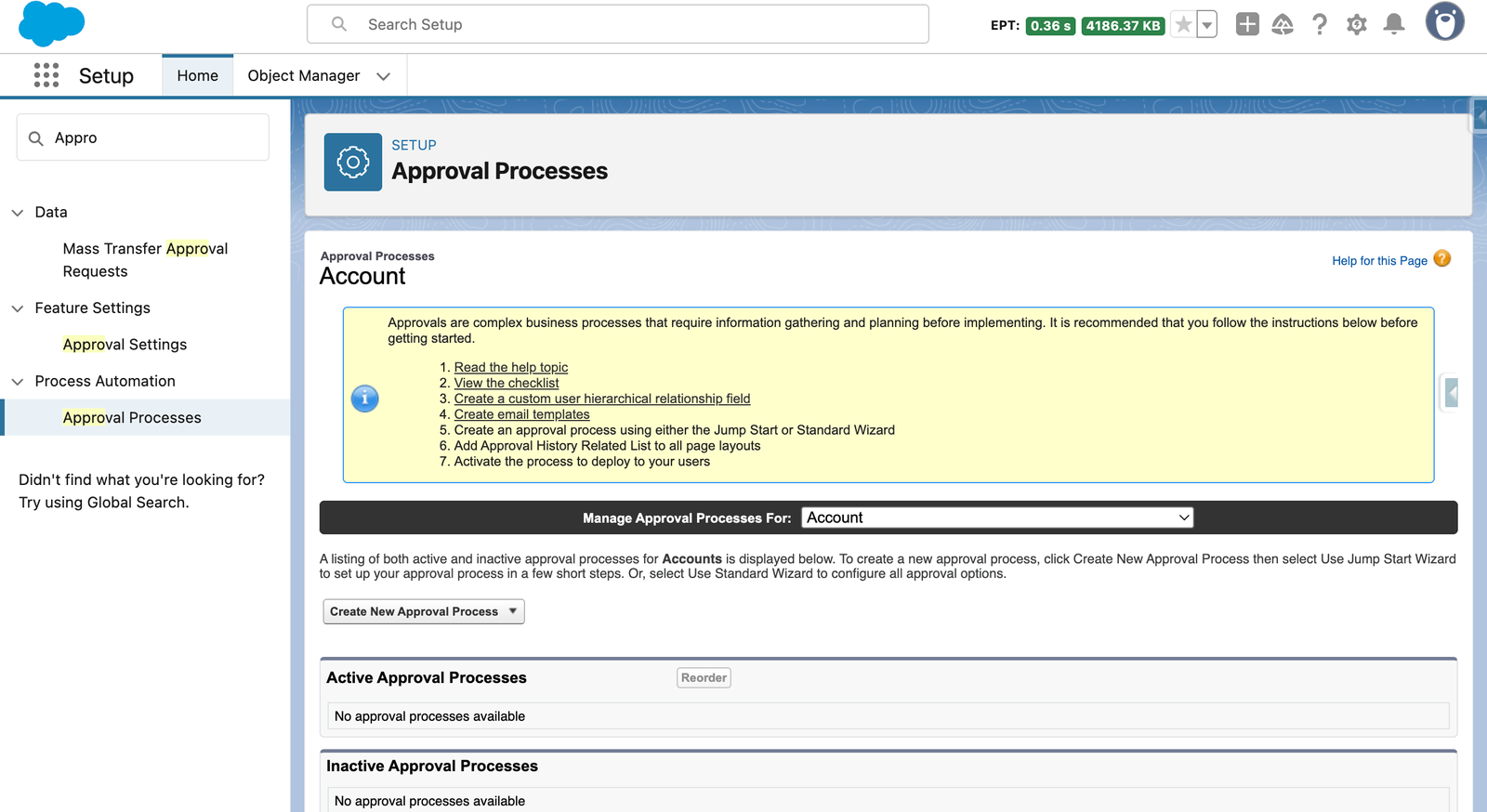Open the notifications bell
The width and height of the screenshot is (1487, 812).
click(x=1394, y=25)
